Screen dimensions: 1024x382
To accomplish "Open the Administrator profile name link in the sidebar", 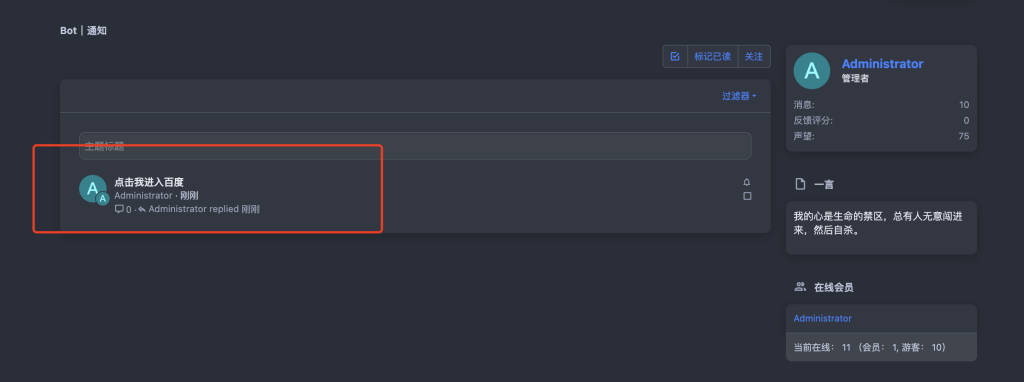I will coord(882,64).
